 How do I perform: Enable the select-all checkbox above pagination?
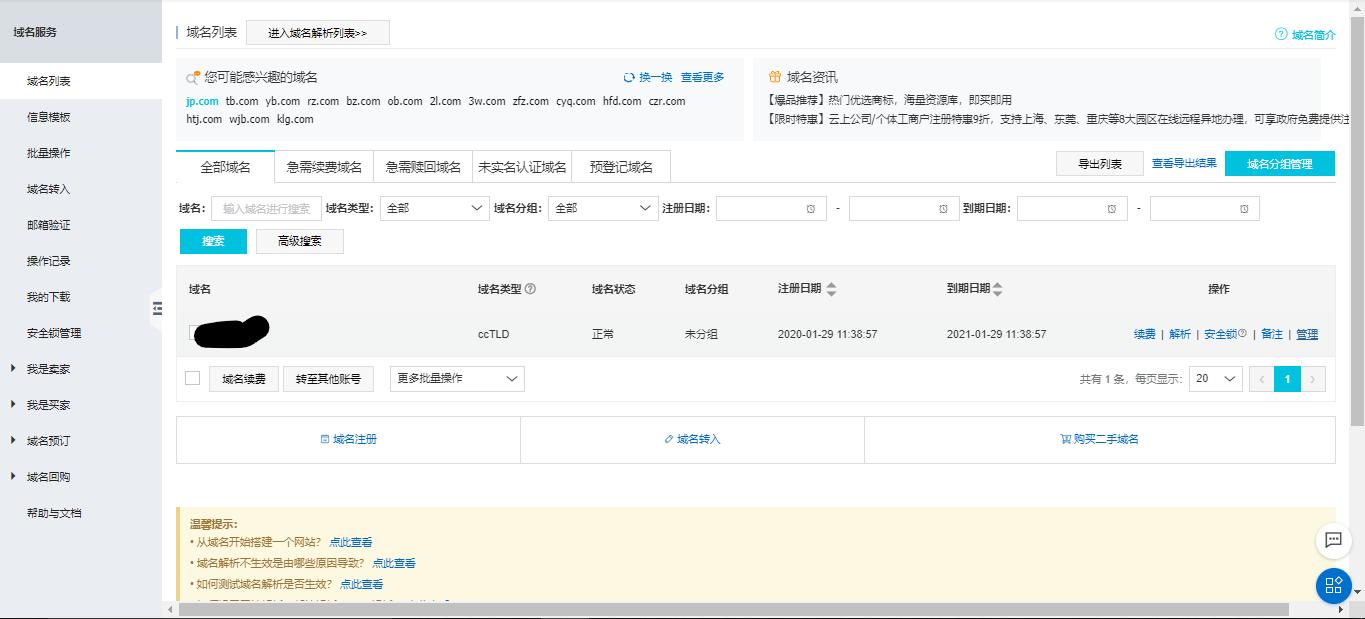tap(192, 378)
